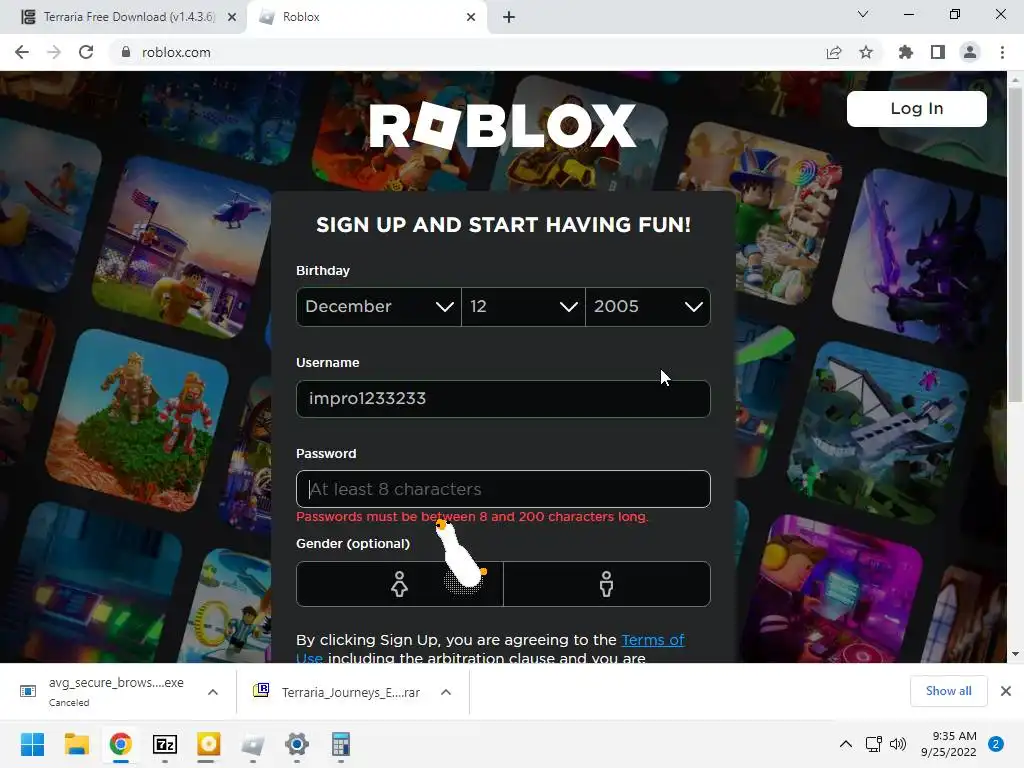Viewport: 1024px width, 768px height.
Task: Click the scrollbar up arrow
Action: point(1015,80)
